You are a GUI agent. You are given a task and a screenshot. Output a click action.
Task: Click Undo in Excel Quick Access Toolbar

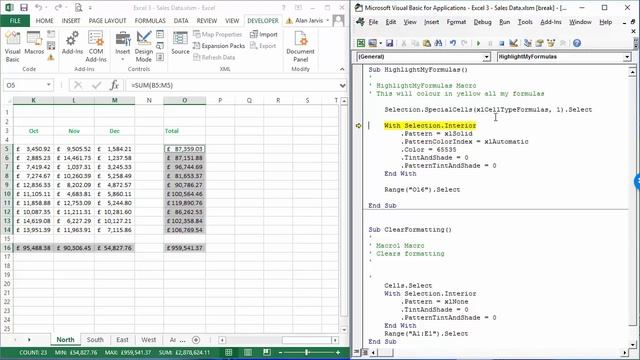click(x=38, y=8)
